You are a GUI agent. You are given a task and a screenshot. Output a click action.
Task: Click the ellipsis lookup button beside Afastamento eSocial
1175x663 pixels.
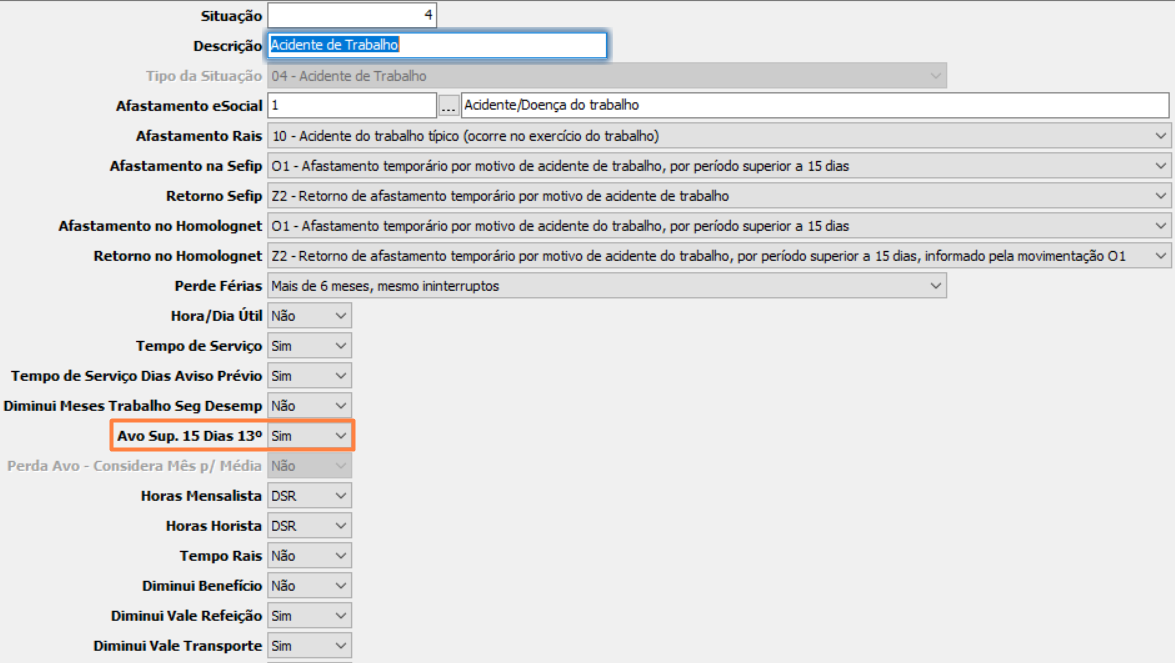coord(448,105)
